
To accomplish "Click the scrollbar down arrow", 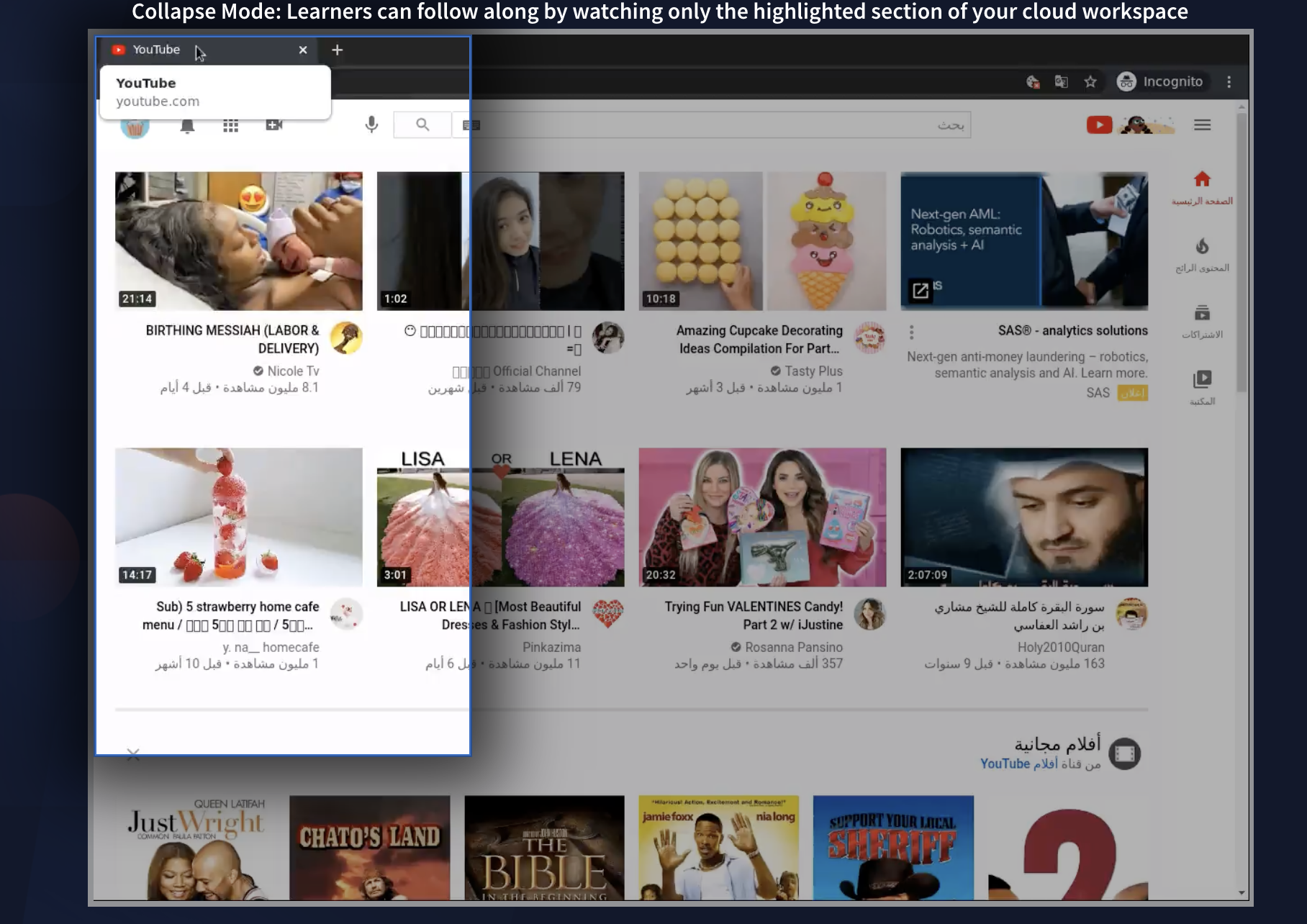I will 1242,893.
